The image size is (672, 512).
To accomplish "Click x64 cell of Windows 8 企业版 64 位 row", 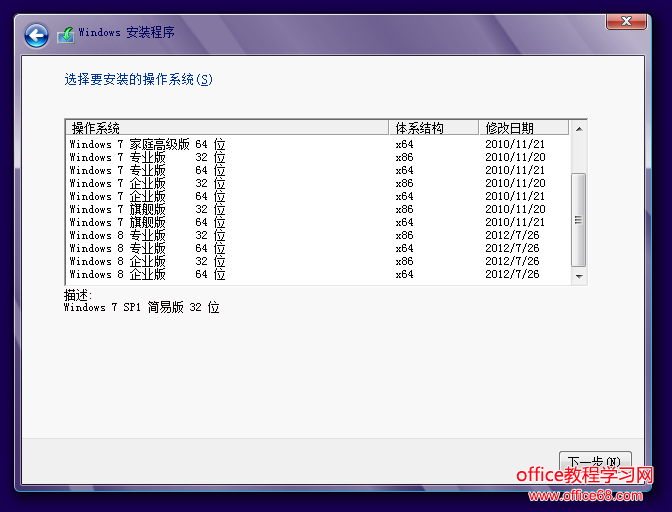I will point(404,274).
